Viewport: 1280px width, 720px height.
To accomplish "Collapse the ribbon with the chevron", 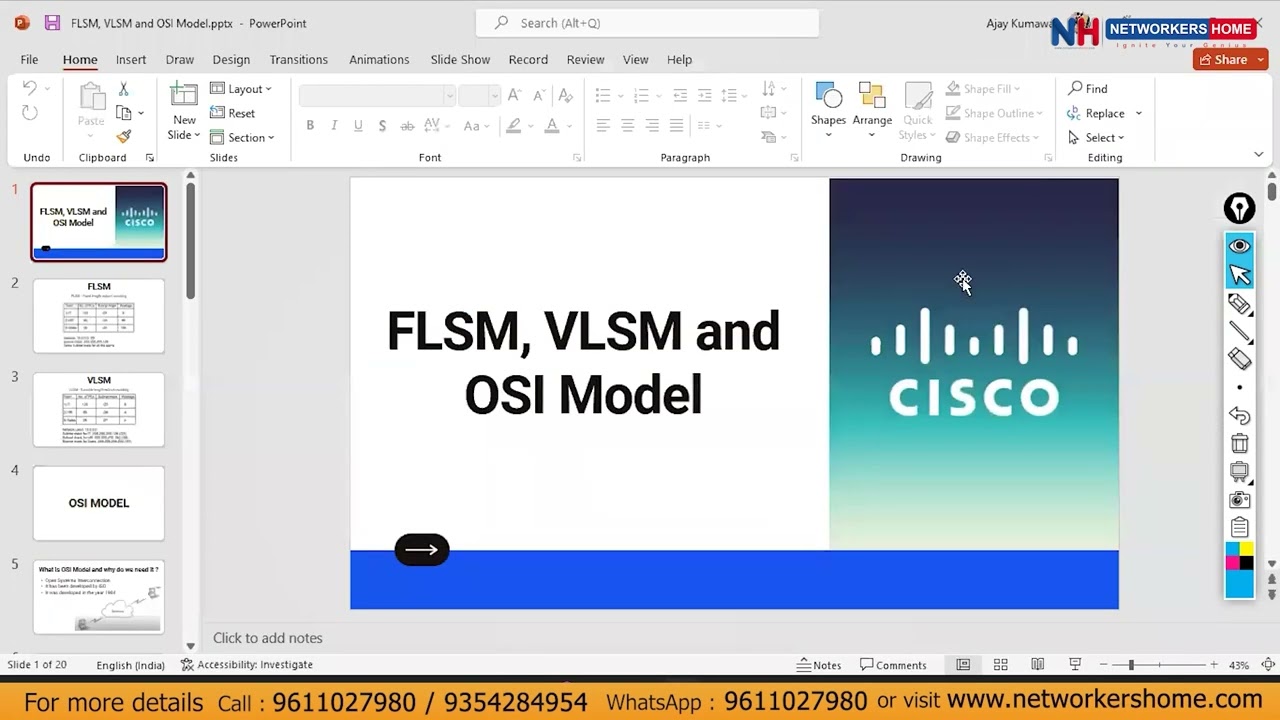I will pos(1259,155).
